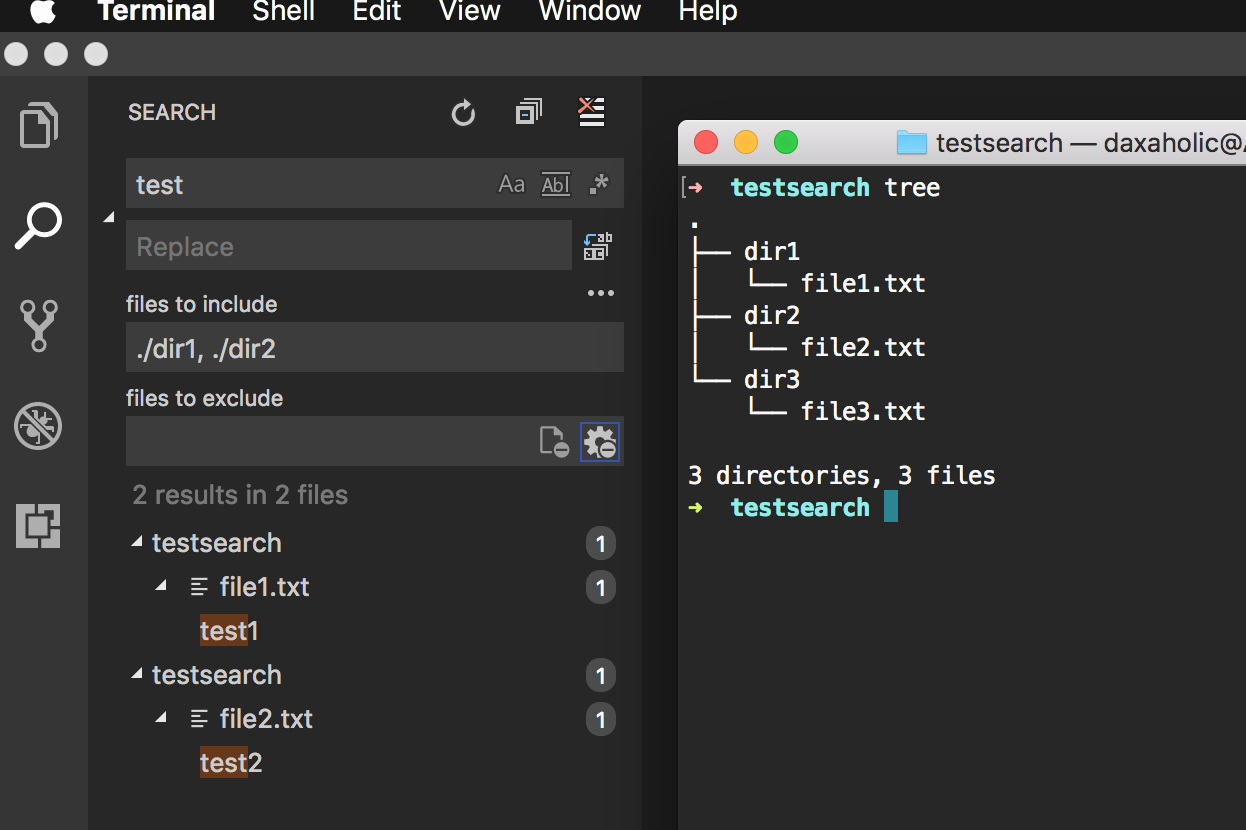1246x830 pixels.
Task: Open the Edit menu
Action: point(377,12)
